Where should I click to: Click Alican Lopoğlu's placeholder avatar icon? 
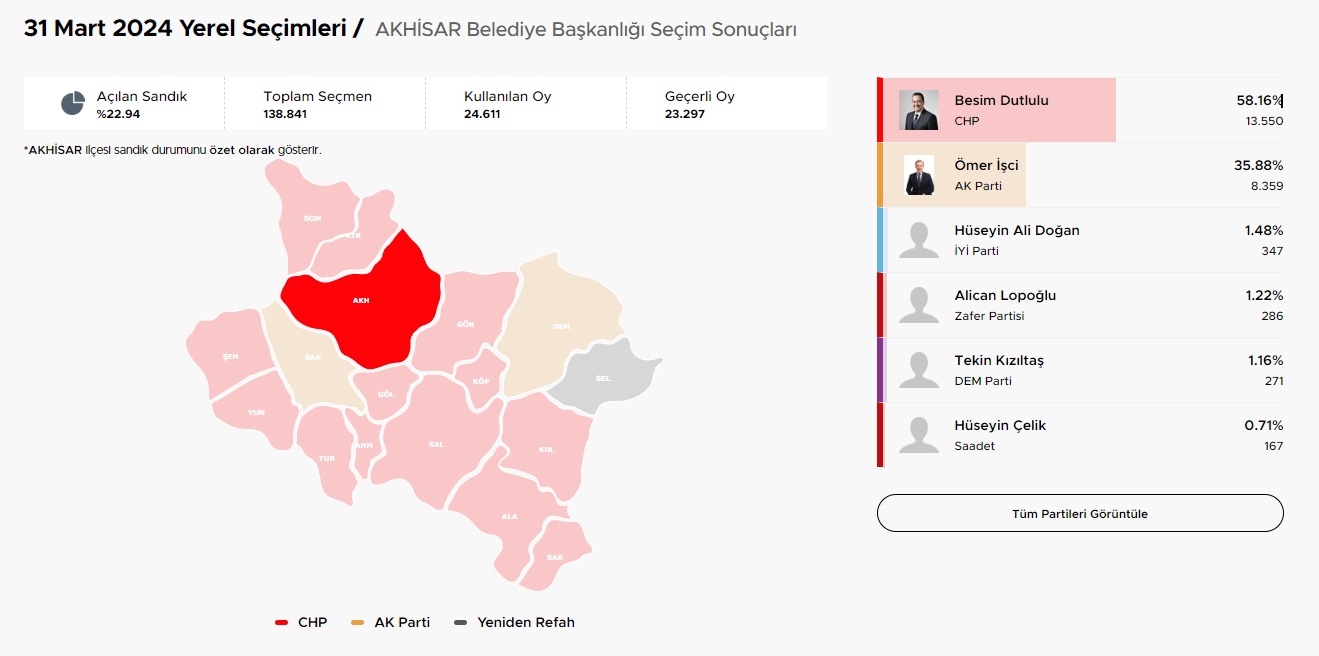click(918, 305)
